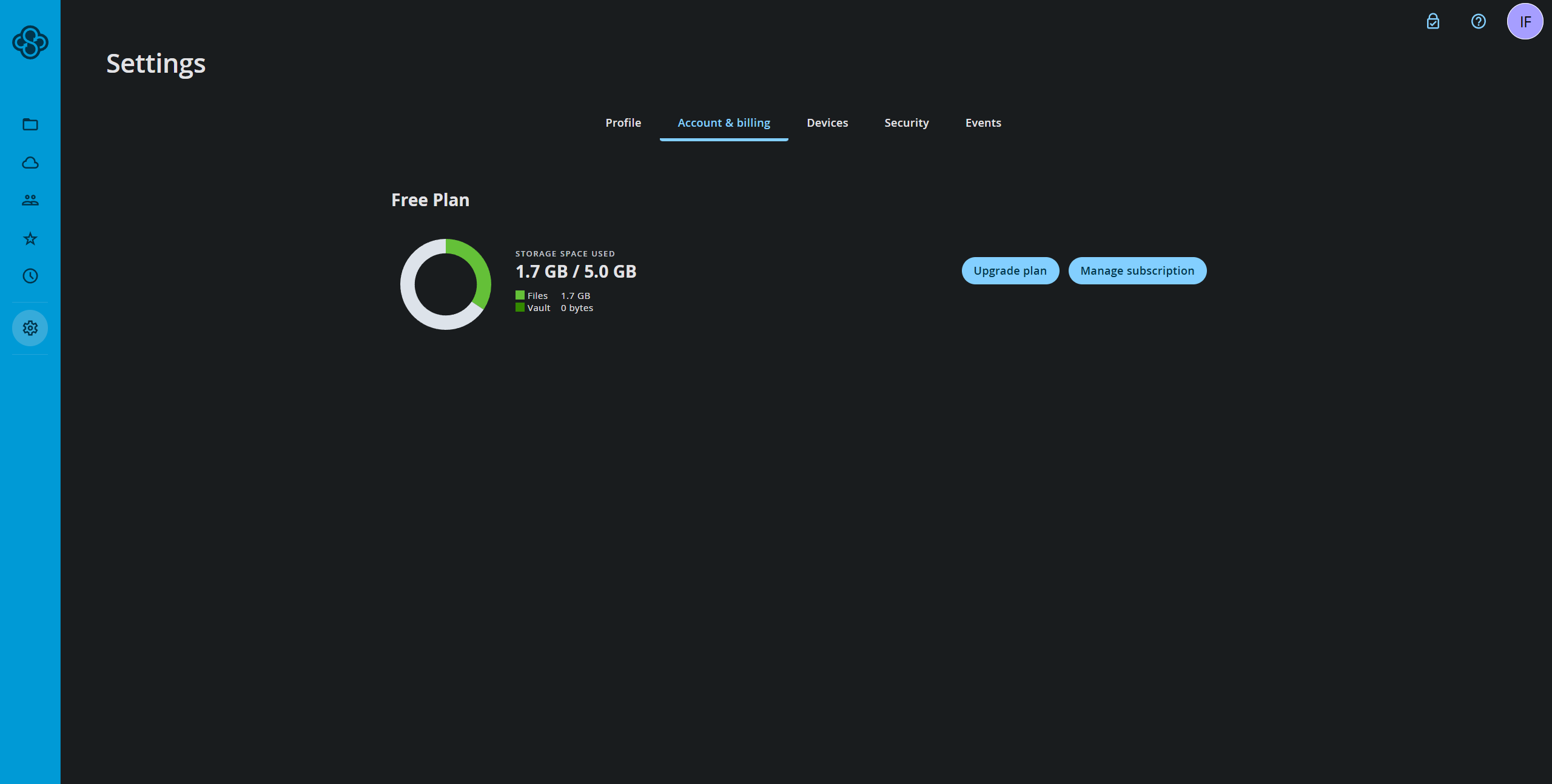This screenshot has width=1552, height=784.
Task: Open help via the question mark icon
Action: 1477,22
